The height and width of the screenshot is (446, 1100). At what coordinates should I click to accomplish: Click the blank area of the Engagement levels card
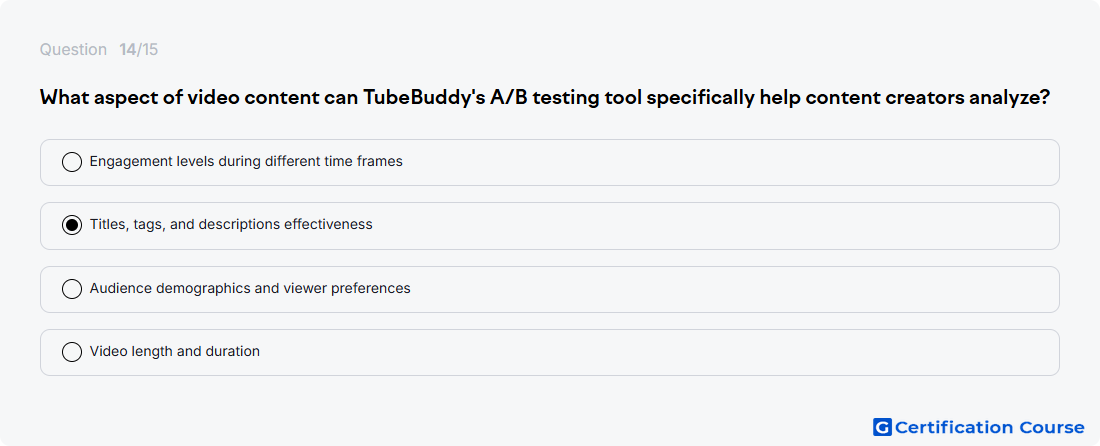pyautogui.click(x=730, y=162)
